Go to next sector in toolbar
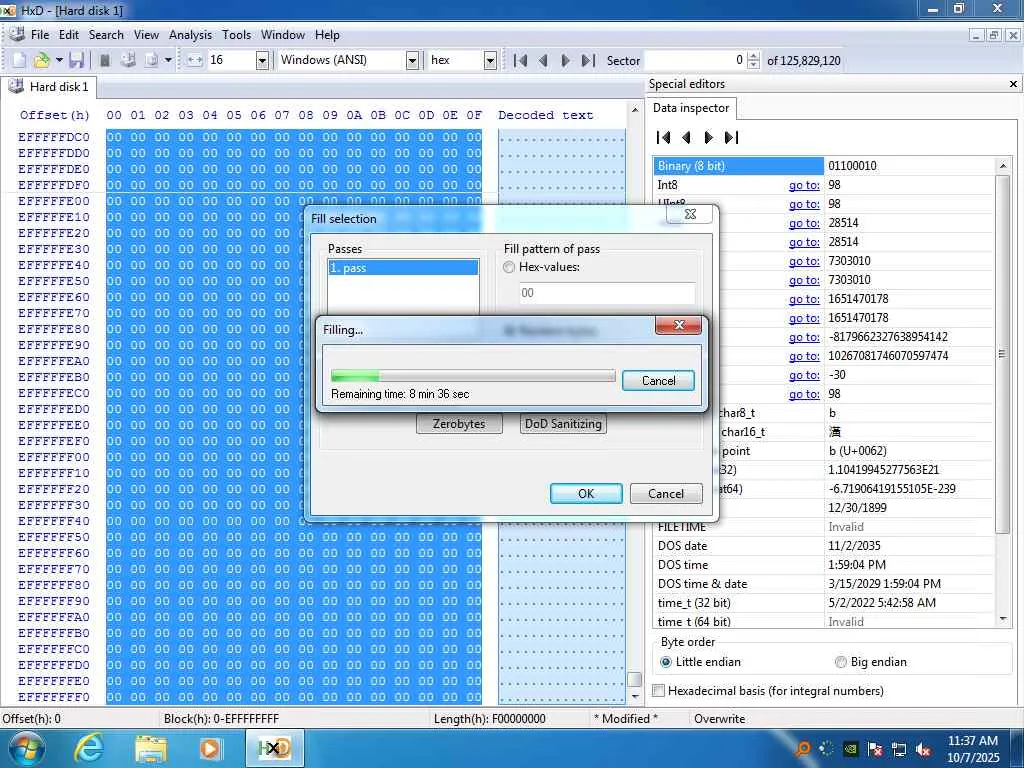1024x768 pixels. 566,61
